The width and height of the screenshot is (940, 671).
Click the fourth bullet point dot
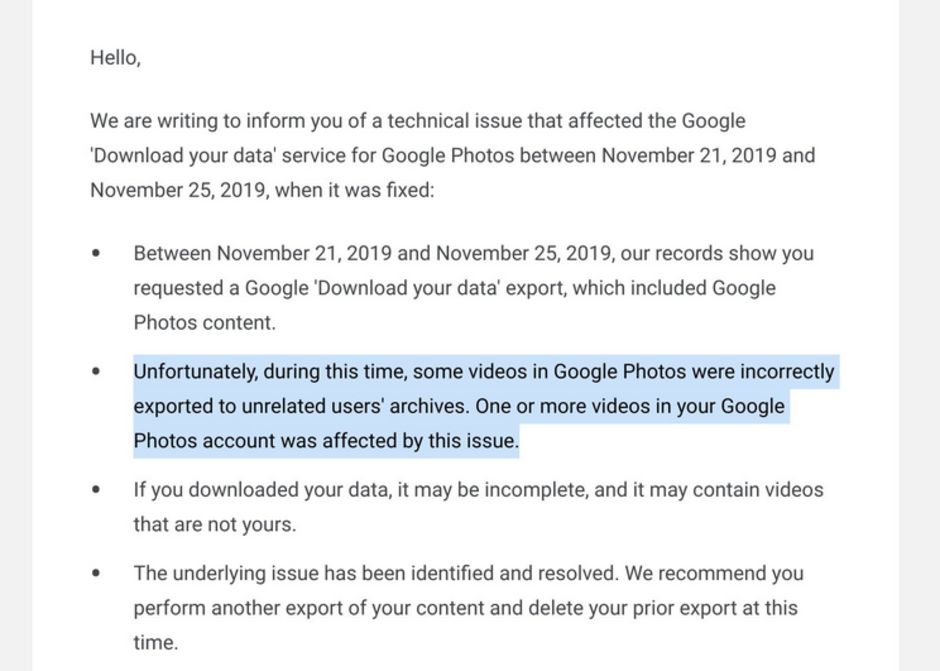tap(96, 574)
